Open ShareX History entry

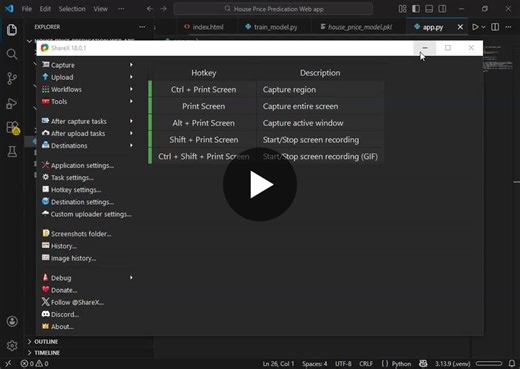[64, 246]
